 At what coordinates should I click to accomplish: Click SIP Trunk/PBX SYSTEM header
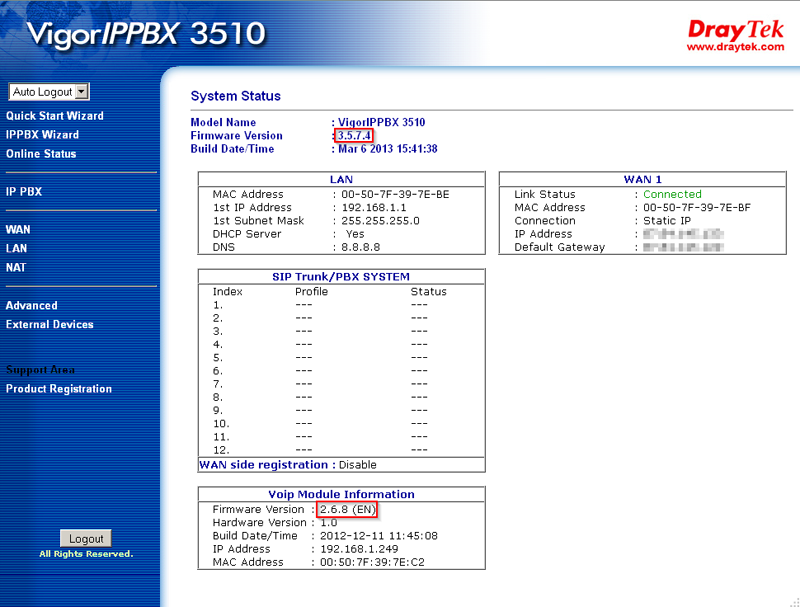pyautogui.click(x=341, y=277)
